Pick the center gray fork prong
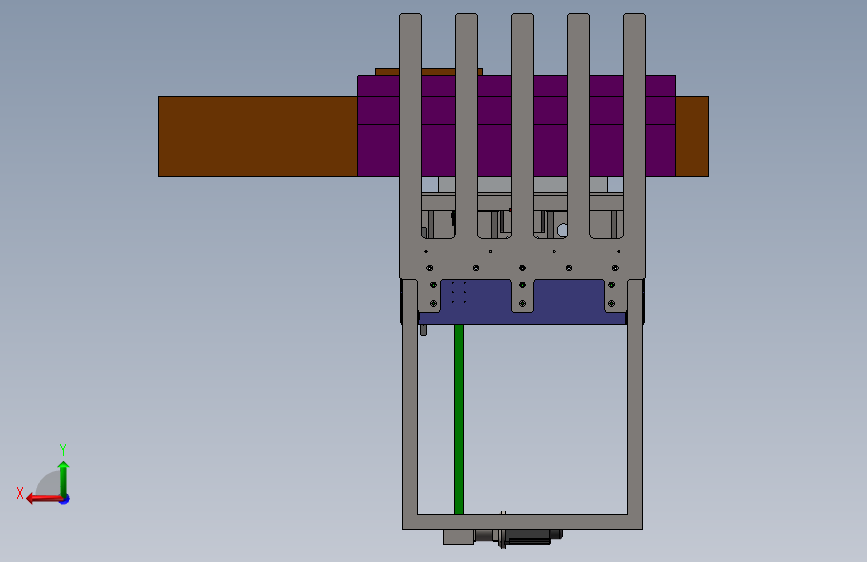Image resolution: width=867 pixels, height=562 pixels. pos(523,126)
